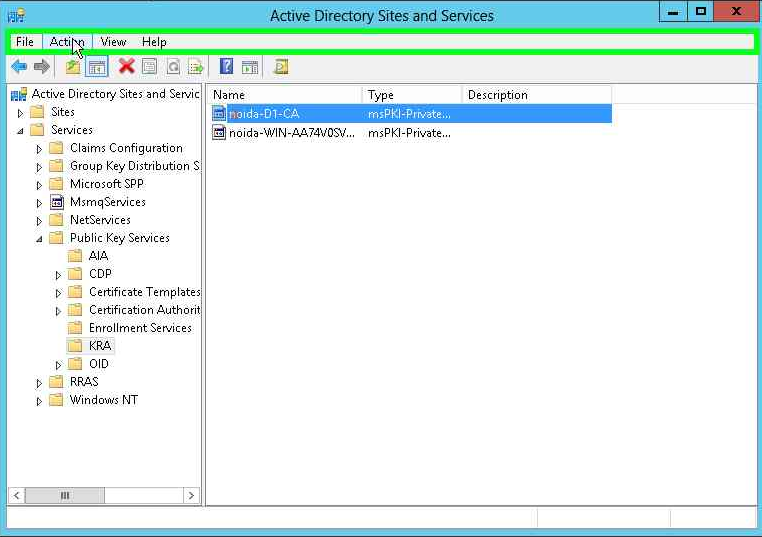Click the KRA folder icon

[x=75, y=346]
